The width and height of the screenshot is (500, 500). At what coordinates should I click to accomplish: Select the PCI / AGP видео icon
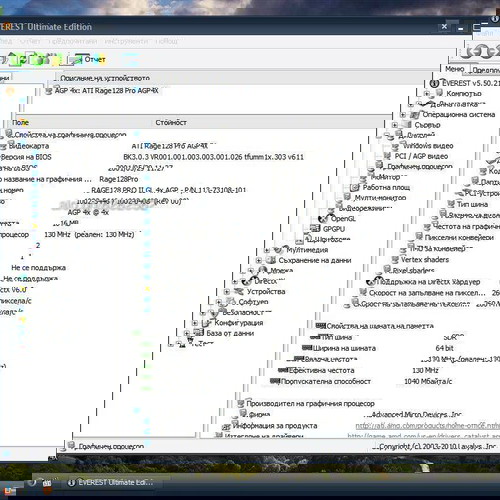387,156
